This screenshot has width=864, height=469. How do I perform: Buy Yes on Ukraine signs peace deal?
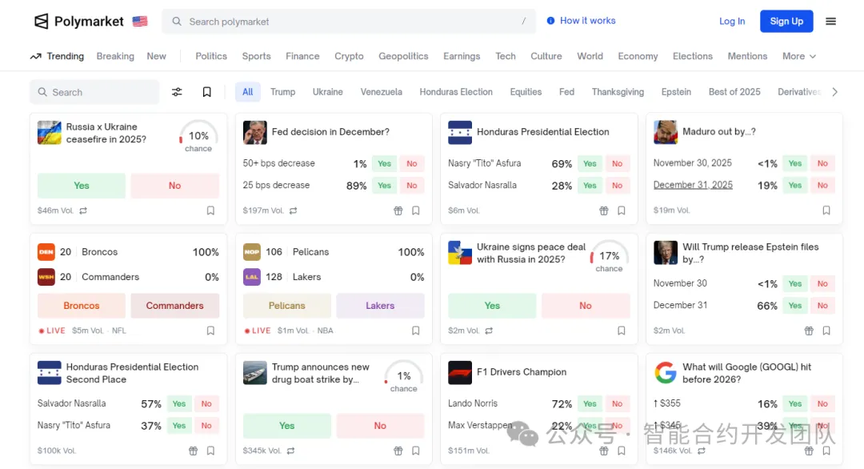(492, 305)
